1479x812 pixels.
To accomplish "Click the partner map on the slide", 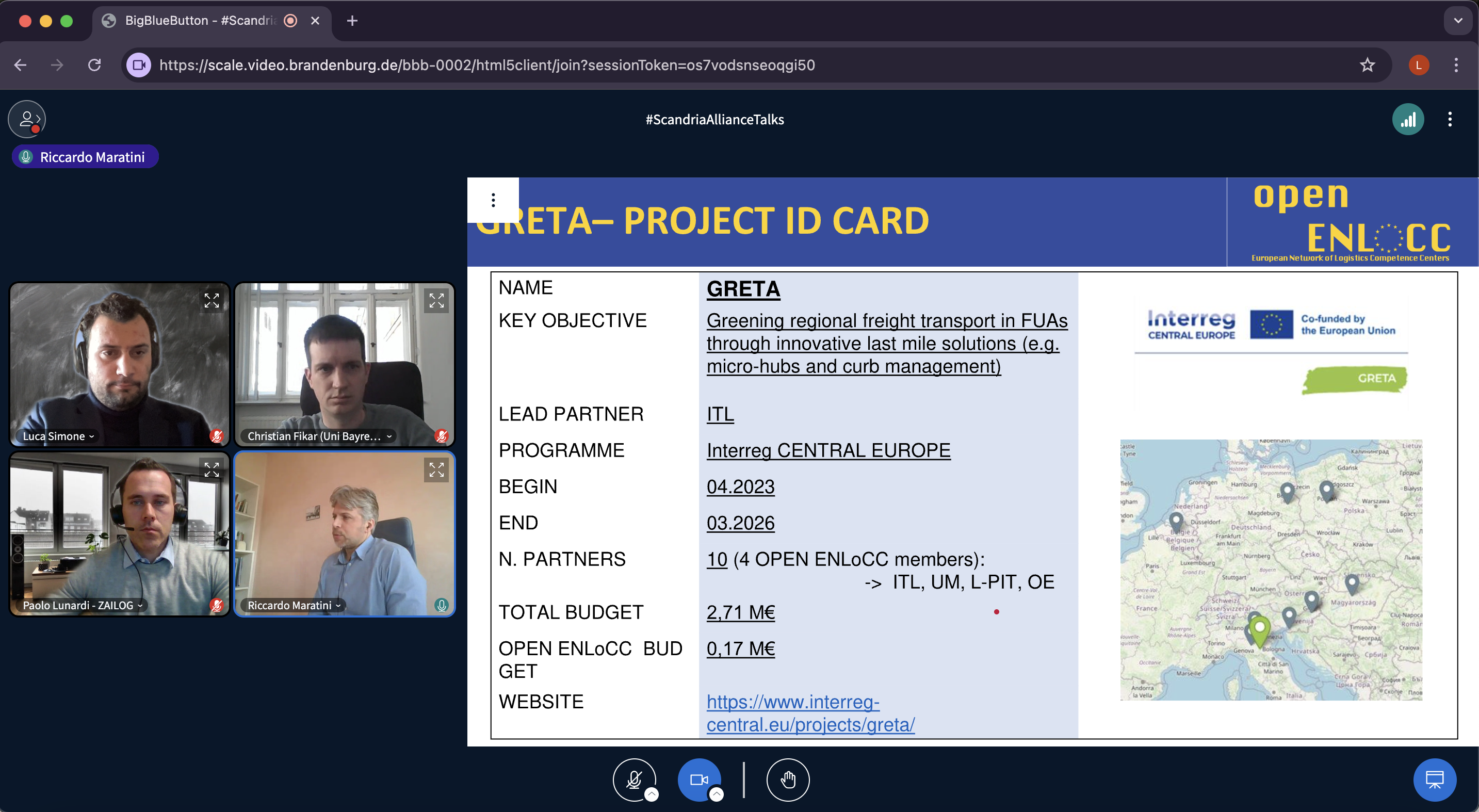I will [x=1271, y=570].
